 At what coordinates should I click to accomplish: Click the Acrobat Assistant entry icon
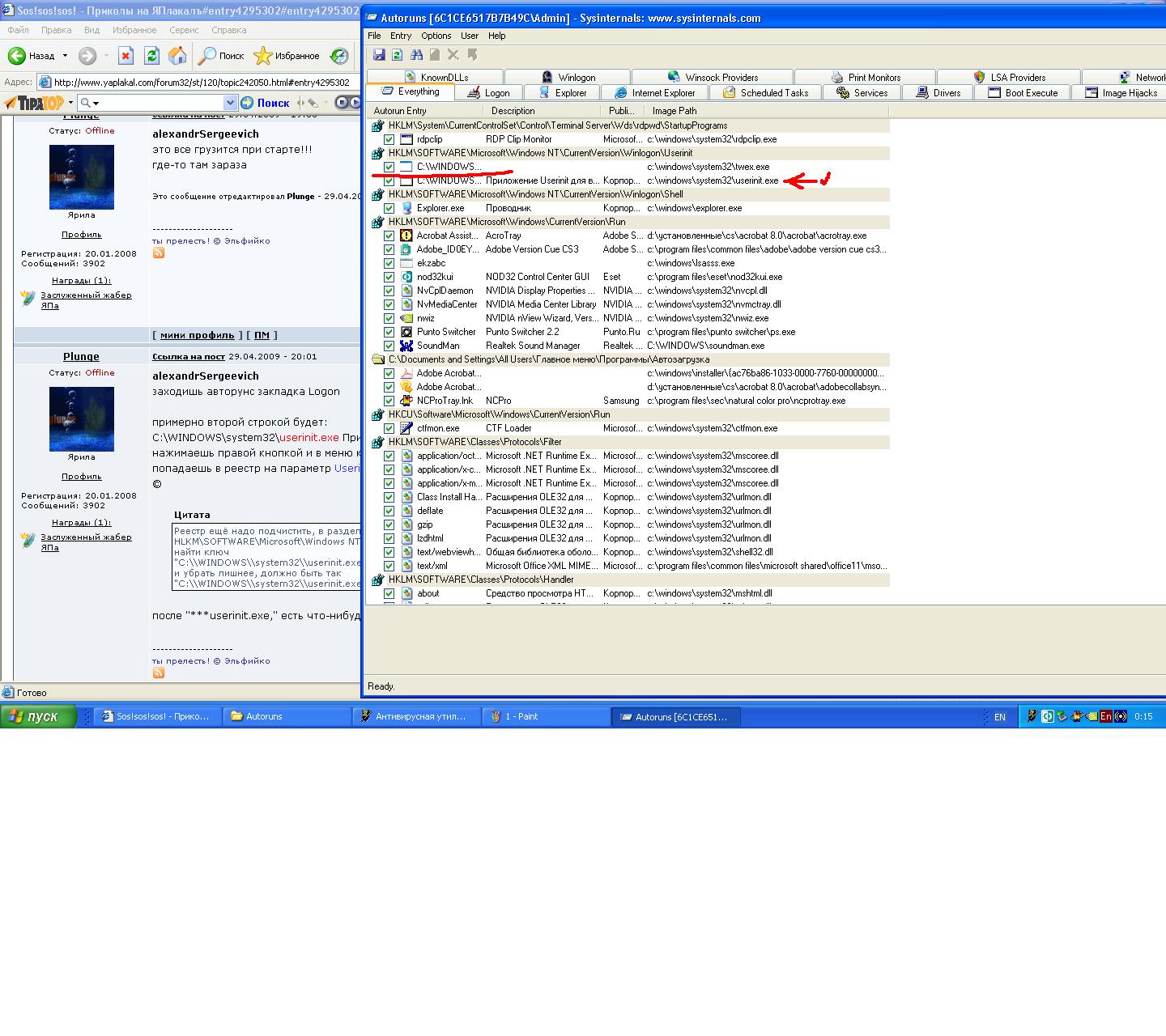[x=406, y=236]
